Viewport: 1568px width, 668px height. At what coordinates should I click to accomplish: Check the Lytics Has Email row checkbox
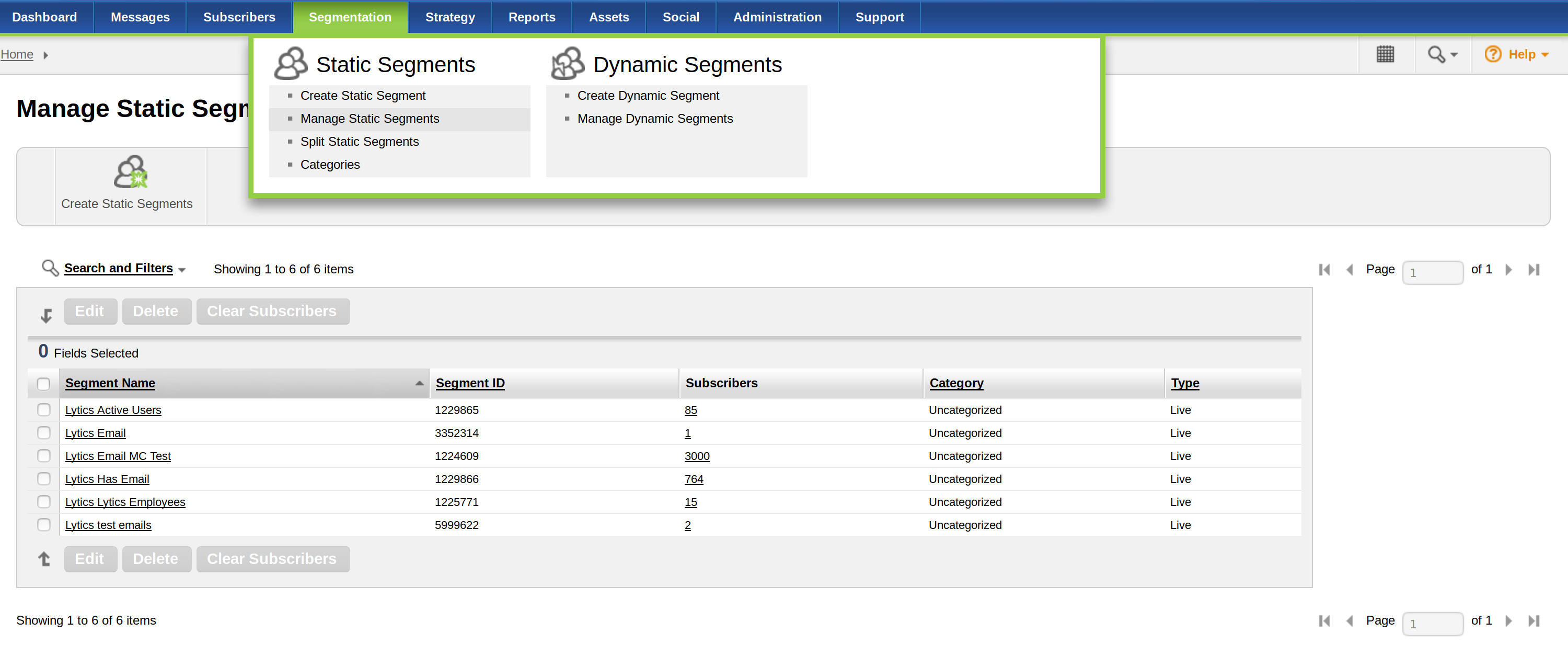[44, 479]
